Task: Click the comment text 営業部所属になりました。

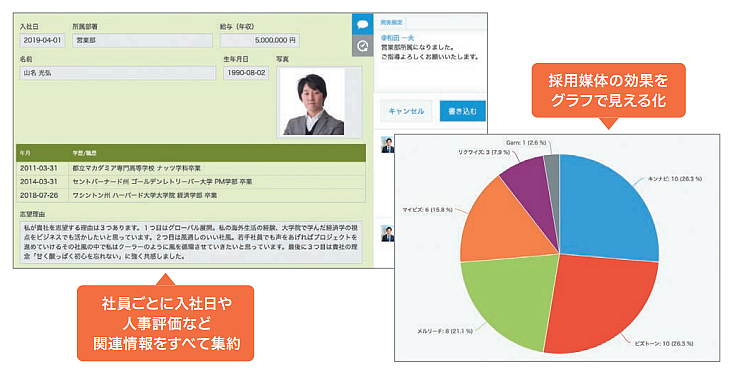Action: click(x=417, y=48)
